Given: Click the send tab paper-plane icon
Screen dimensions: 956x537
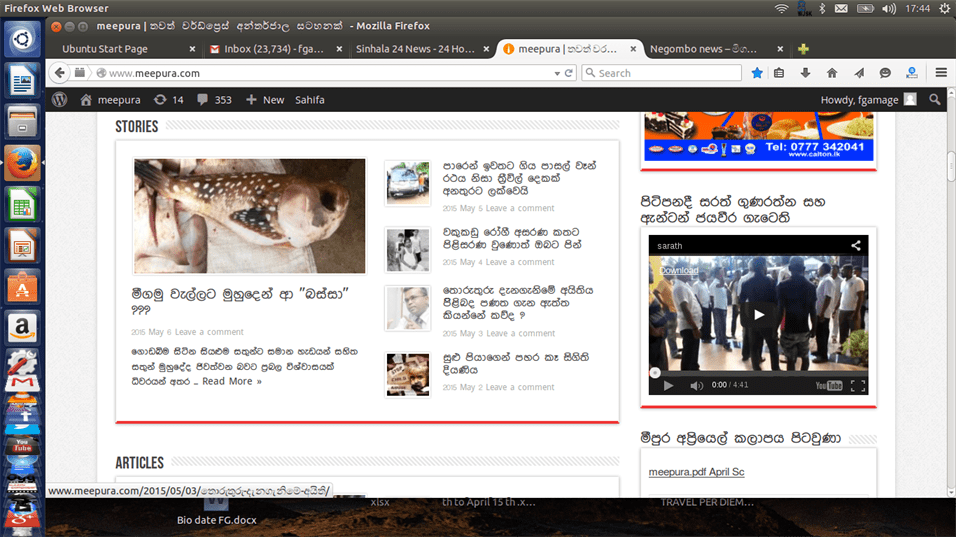Looking at the screenshot, I should [858, 73].
